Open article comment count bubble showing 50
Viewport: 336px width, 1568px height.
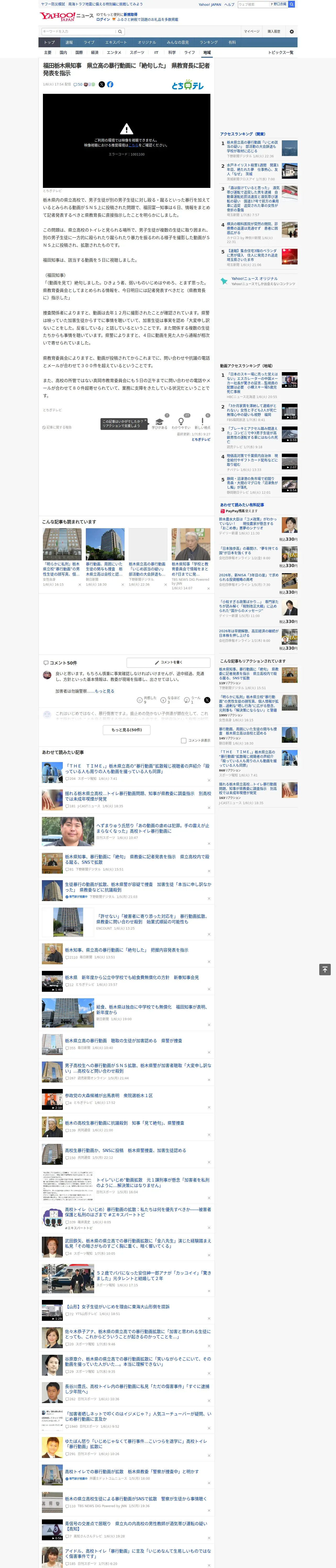pyautogui.click(x=78, y=85)
